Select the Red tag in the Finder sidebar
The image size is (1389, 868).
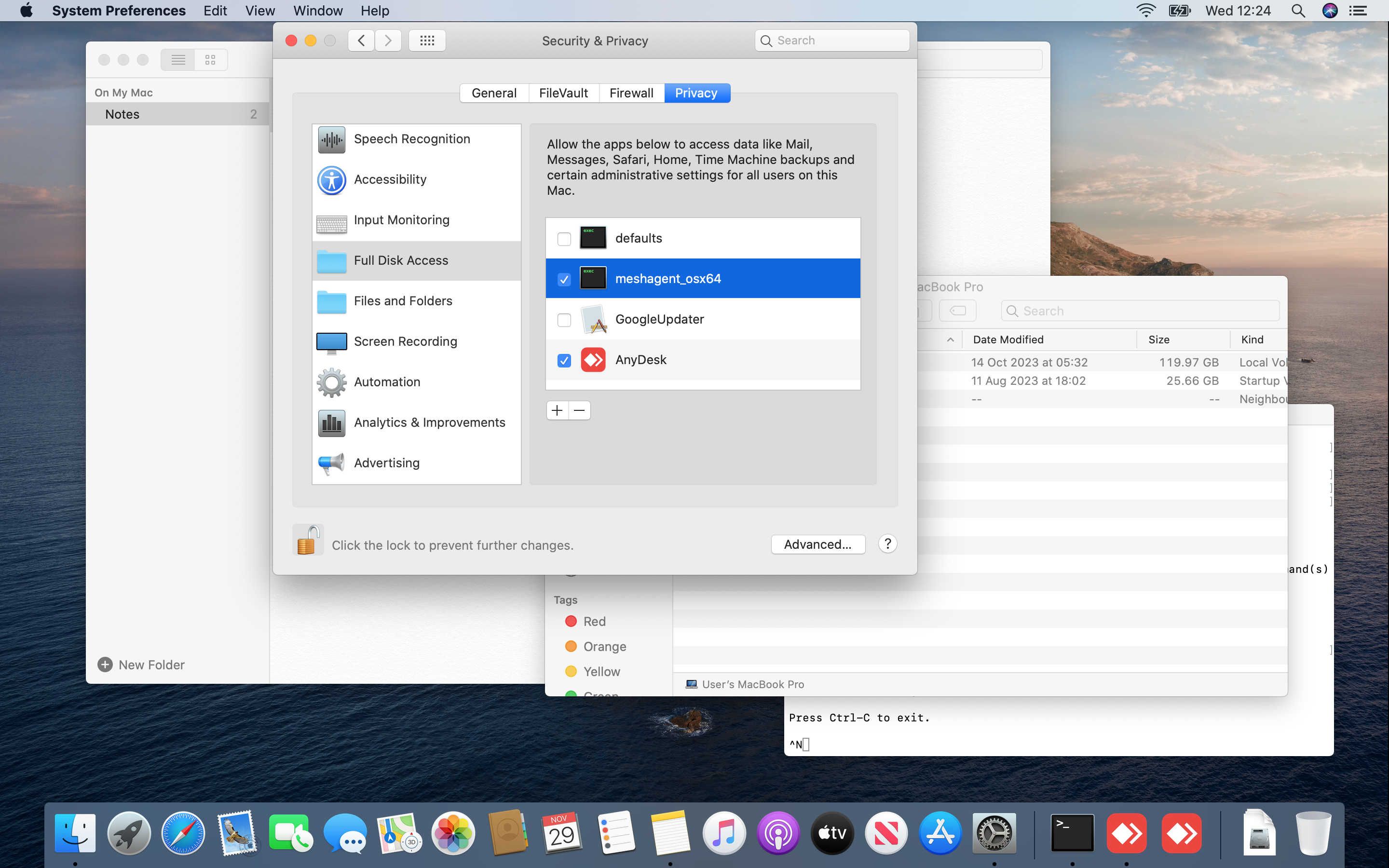click(594, 622)
